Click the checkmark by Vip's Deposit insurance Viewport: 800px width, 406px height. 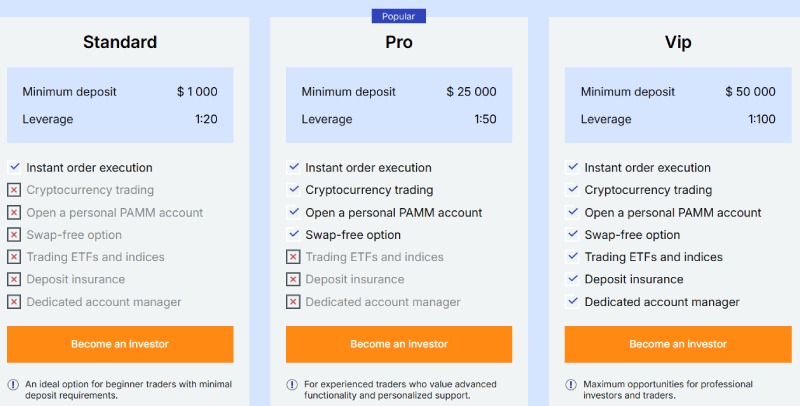[x=572, y=279]
